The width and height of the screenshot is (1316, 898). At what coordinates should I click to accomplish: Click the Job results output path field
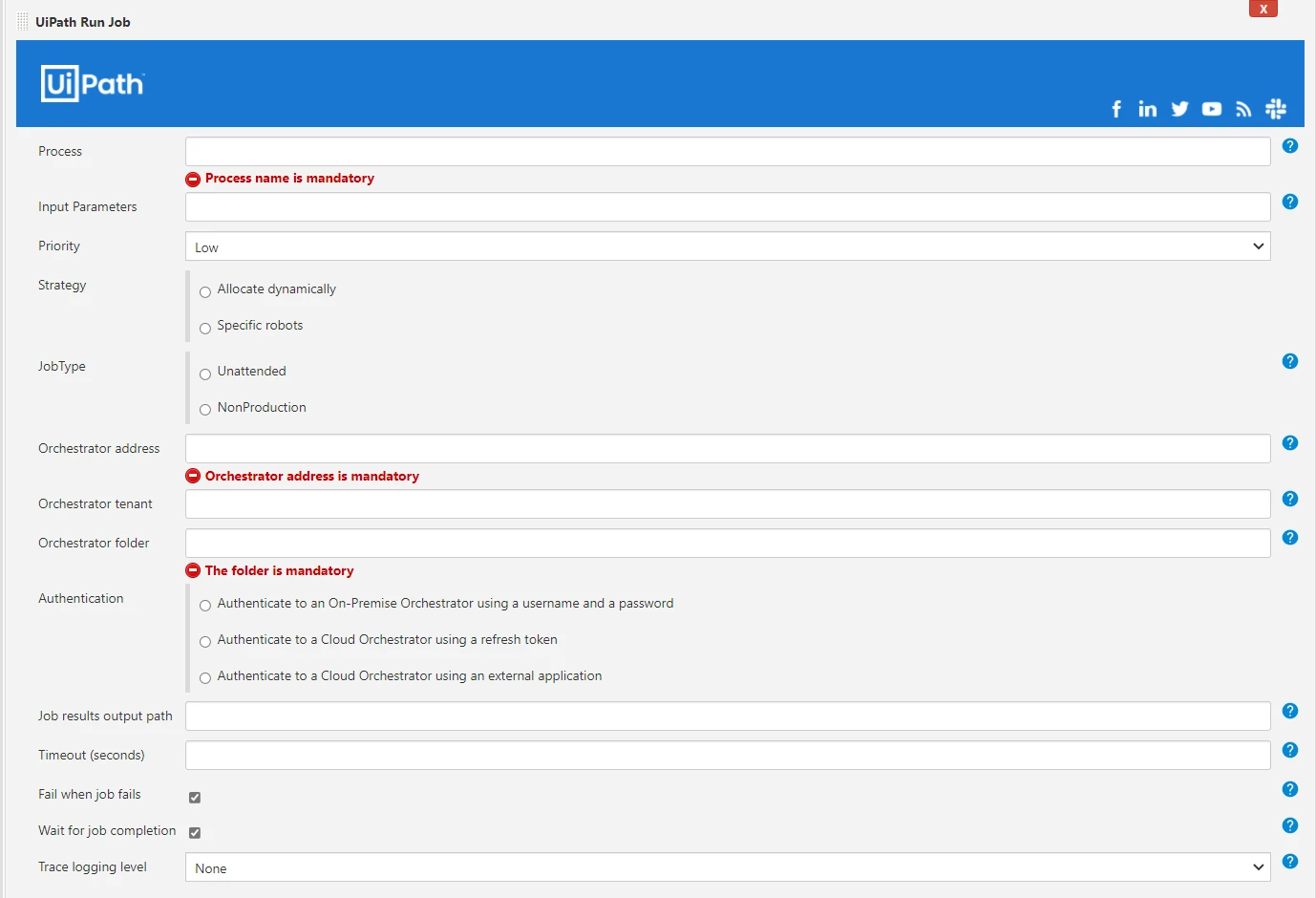(728, 716)
